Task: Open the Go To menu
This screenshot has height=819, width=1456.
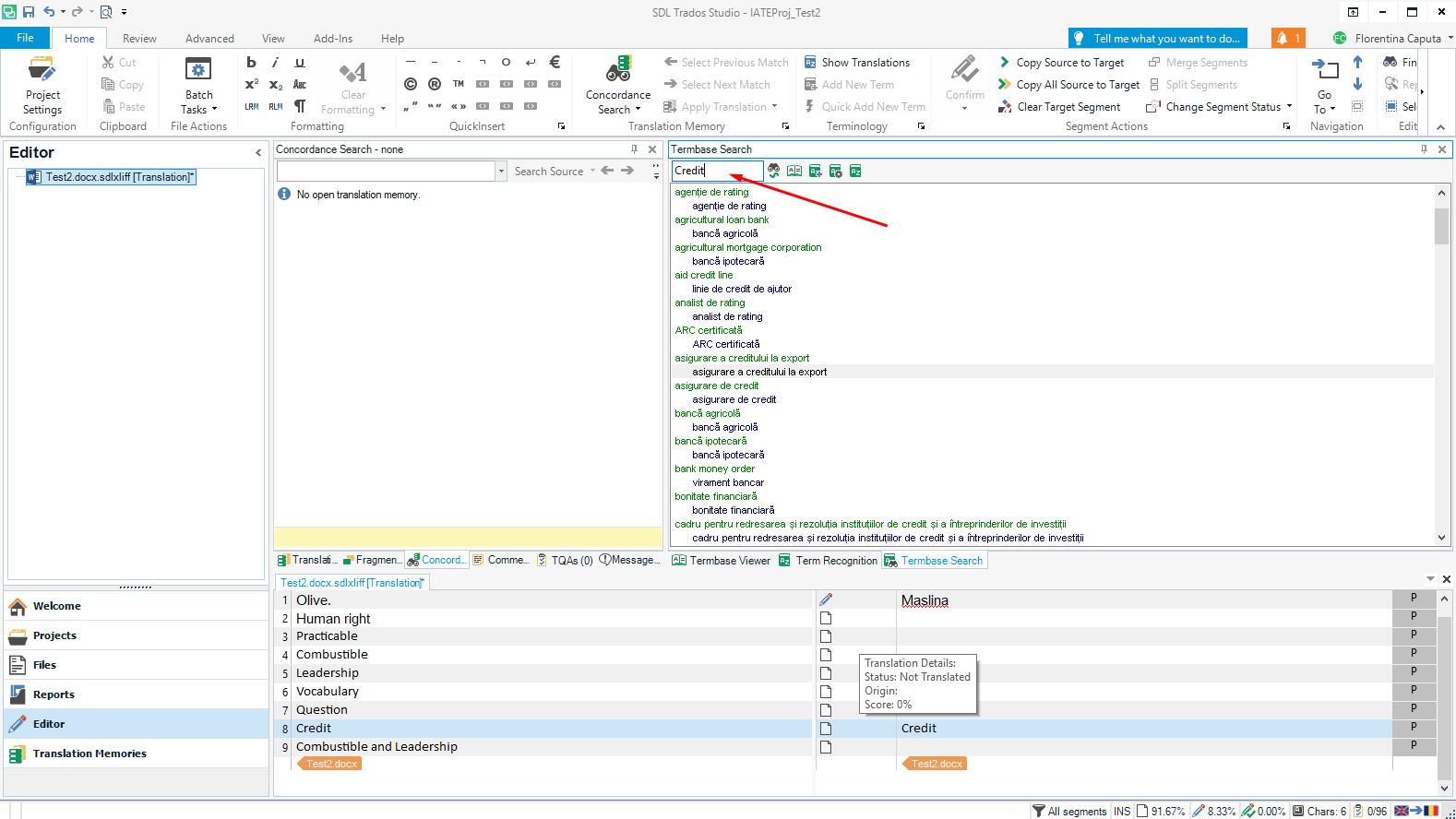Action: click(1325, 86)
